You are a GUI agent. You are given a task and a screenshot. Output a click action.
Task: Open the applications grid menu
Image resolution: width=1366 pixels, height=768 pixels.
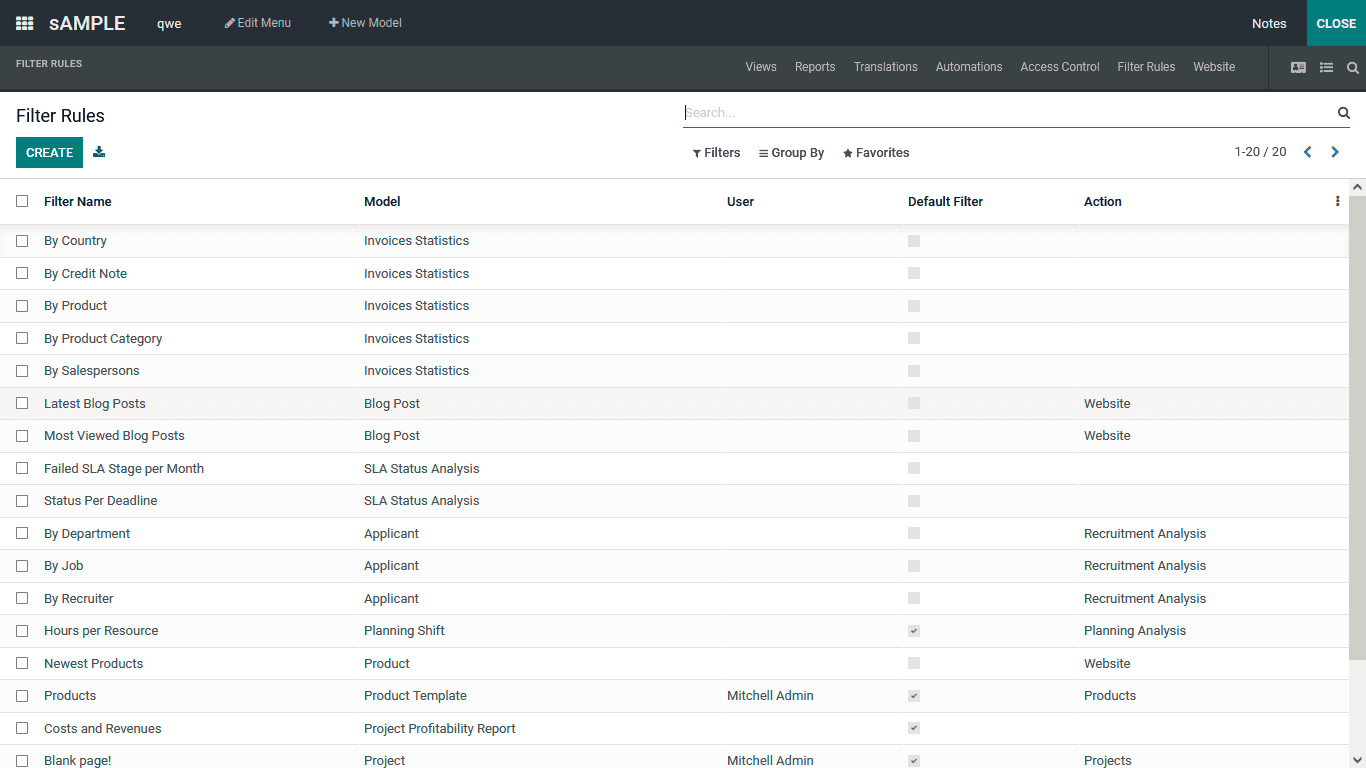point(23,23)
